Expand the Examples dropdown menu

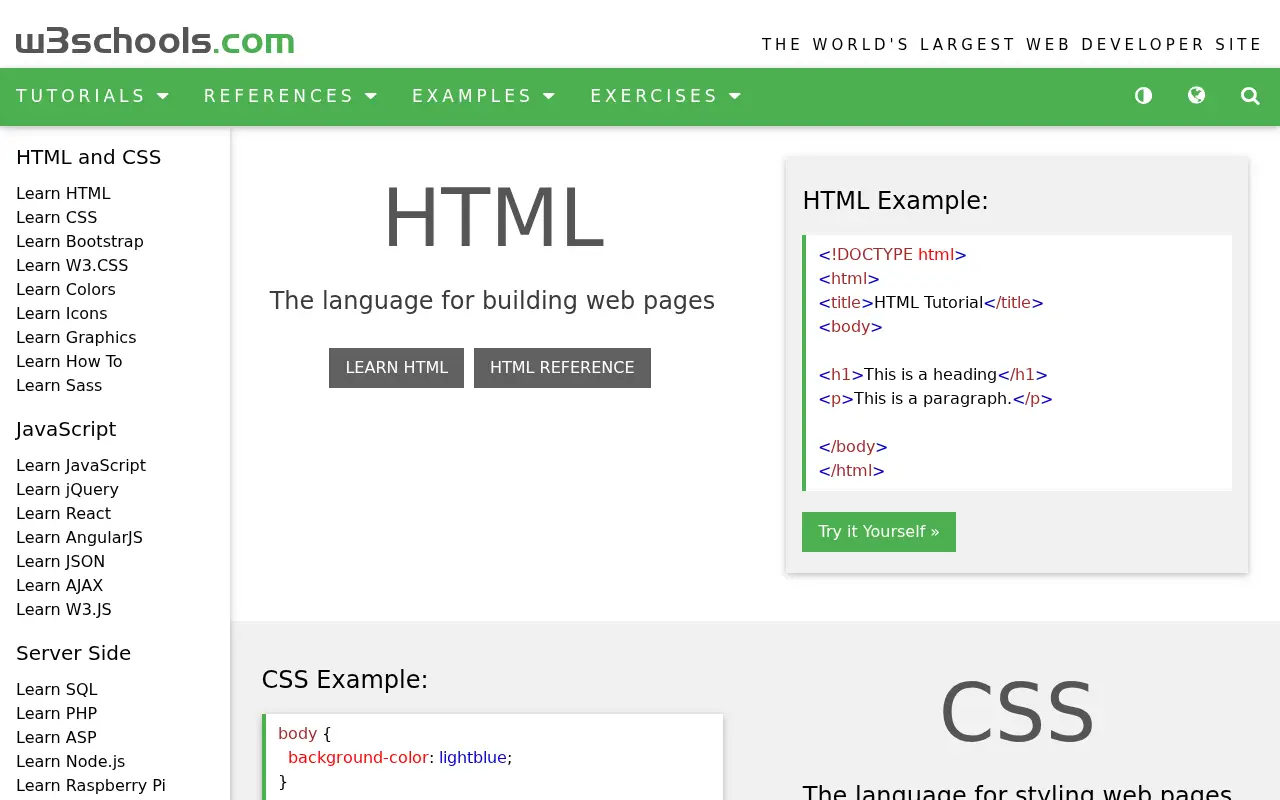click(484, 96)
